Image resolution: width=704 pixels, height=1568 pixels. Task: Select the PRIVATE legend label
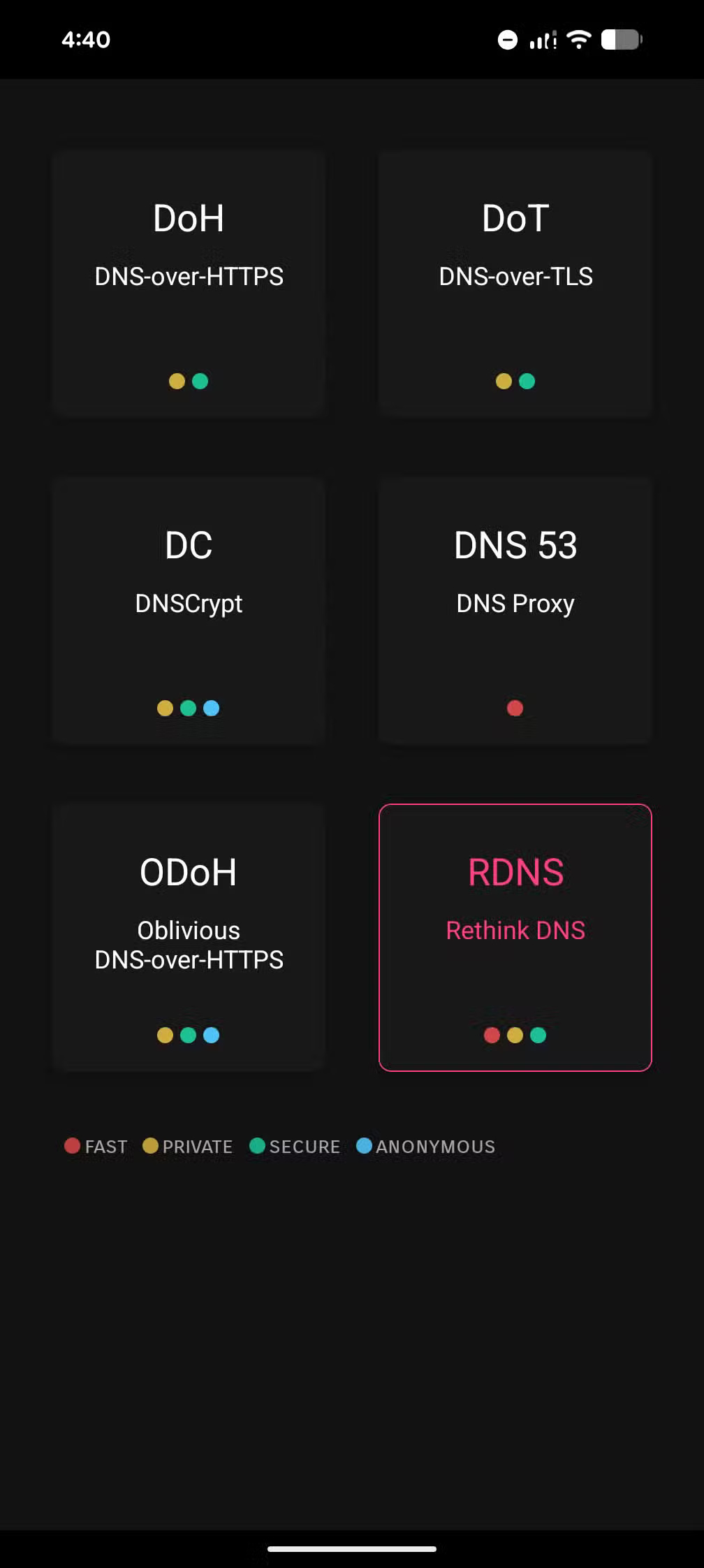(x=197, y=1146)
